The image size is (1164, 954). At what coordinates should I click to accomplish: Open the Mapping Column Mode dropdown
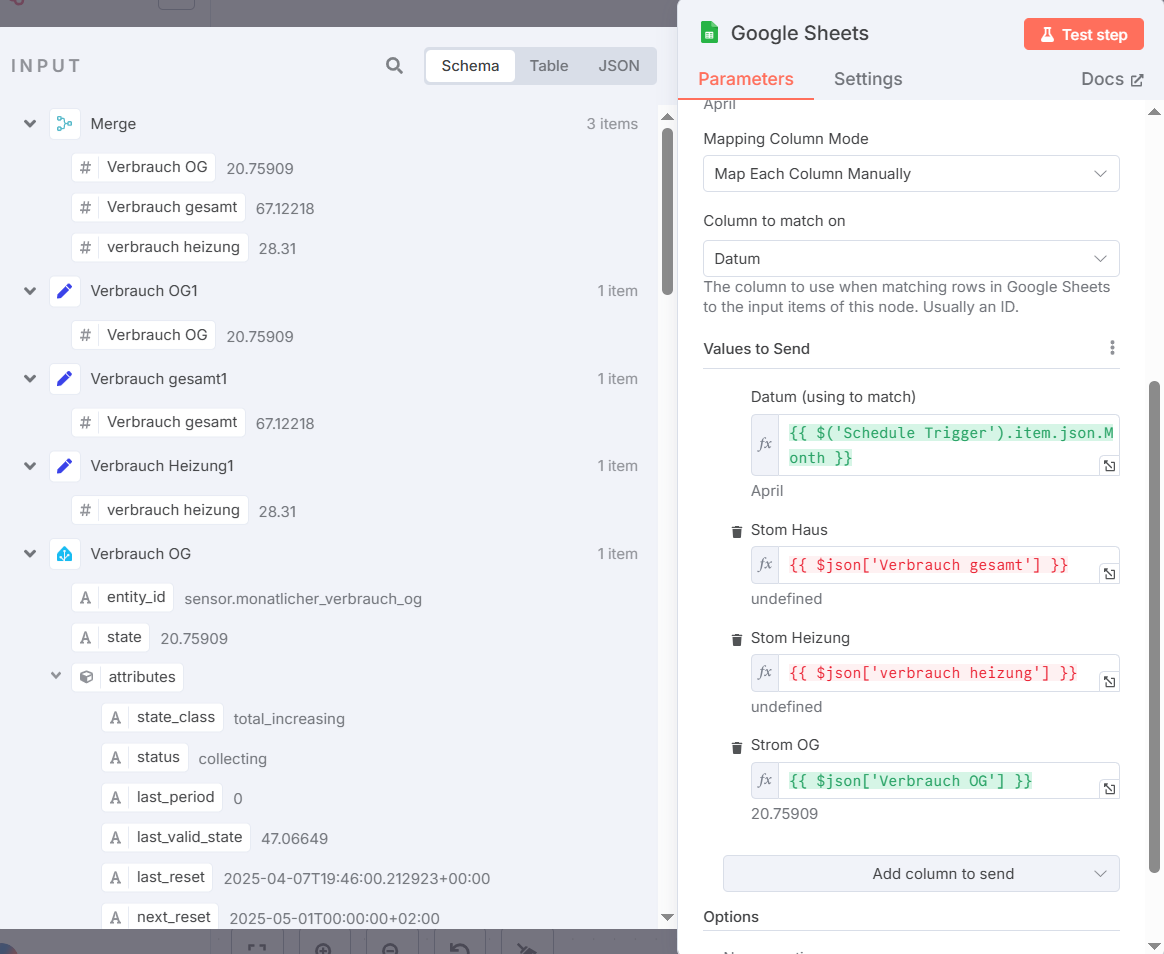[911, 174]
